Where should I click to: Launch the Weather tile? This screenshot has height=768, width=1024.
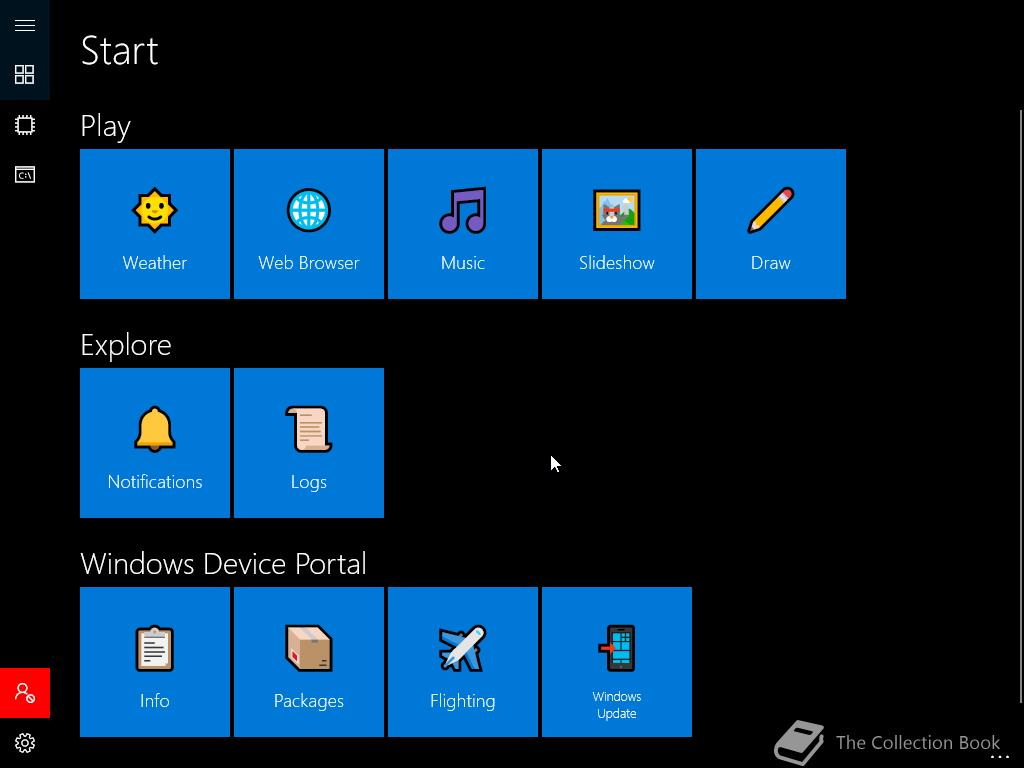[x=155, y=224]
